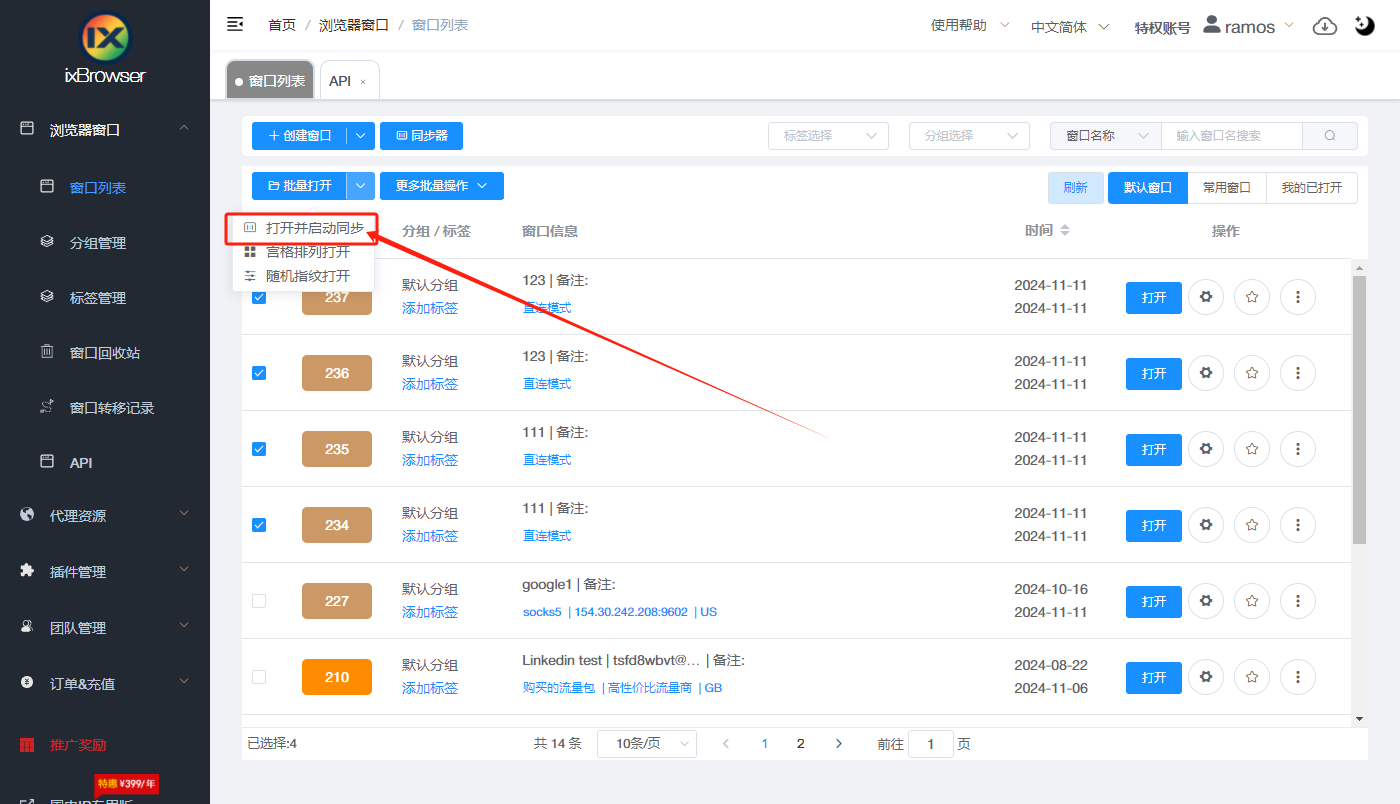The height and width of the screenshot is (804, 1400).
Task: Open more options for window 235
Action: tap(1298, 449)
